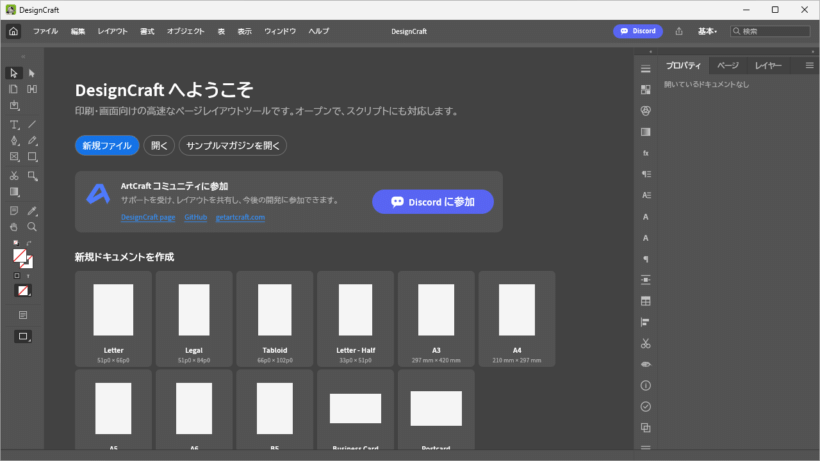Click the 開く button
The image size is (820, 461).
pyautogui.click(x=159, y=145)
